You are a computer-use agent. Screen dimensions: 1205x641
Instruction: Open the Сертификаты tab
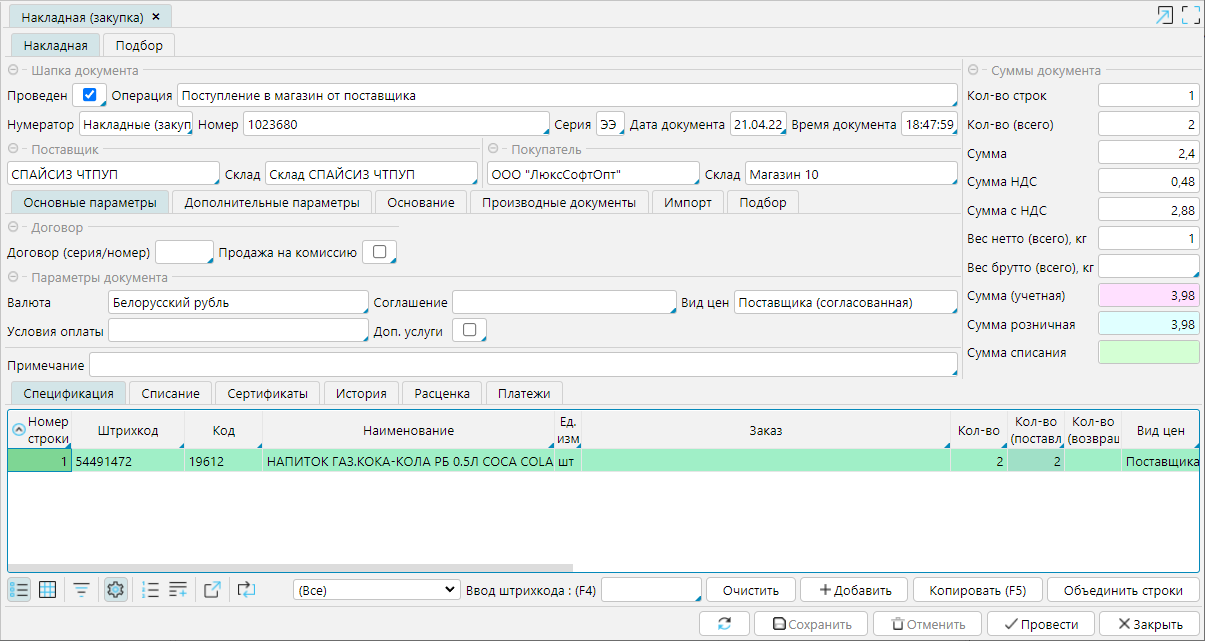pos(267,393)
